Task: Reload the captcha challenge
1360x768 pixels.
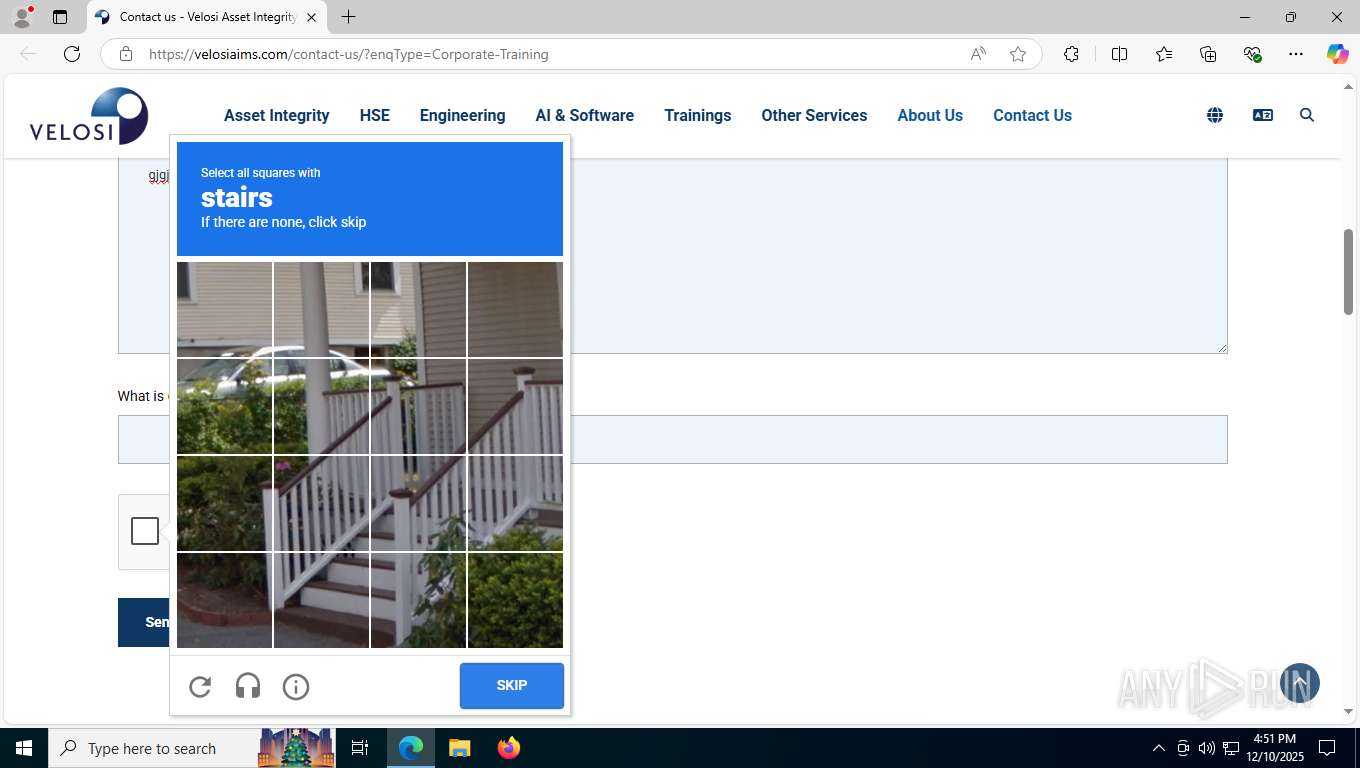Action: tap(200, 686)
